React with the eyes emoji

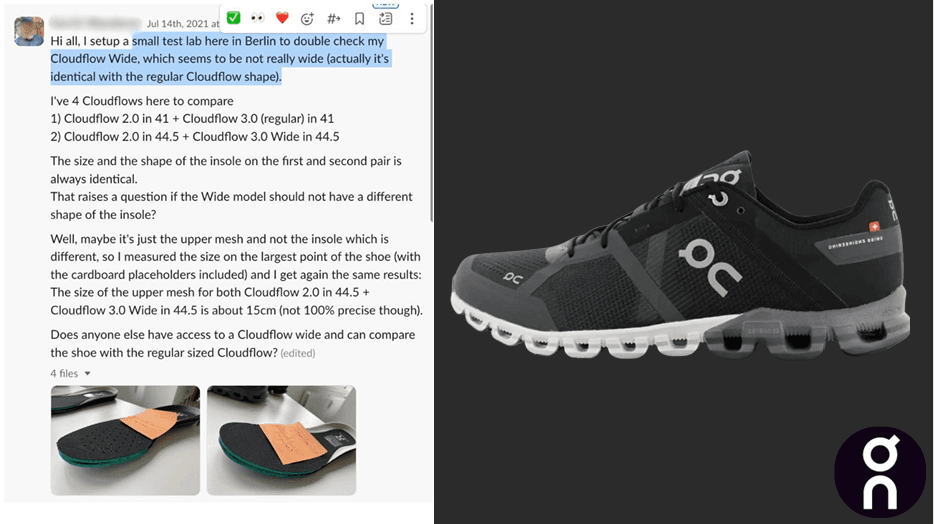click(x=257, y=18)
